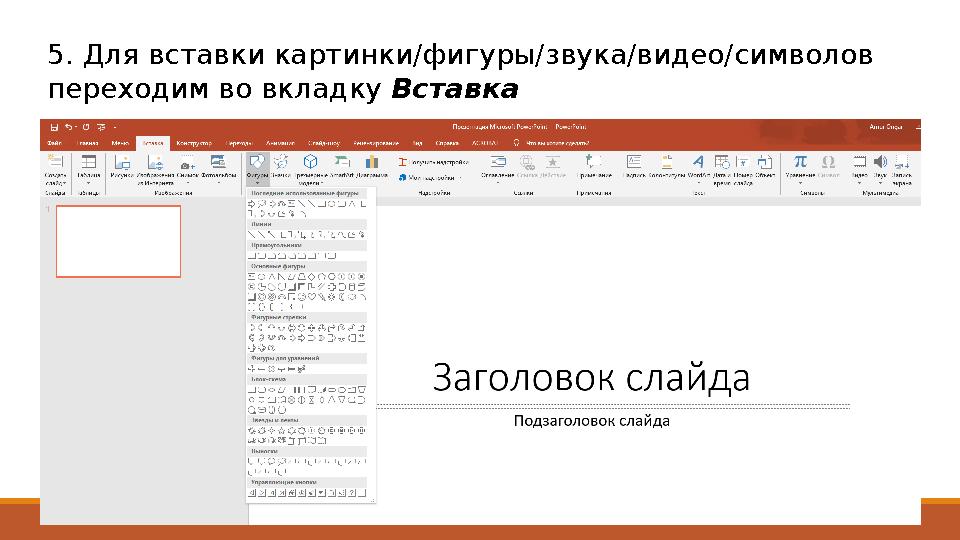Open the Звук (Audio) dropdown
The width and height of the screenshot is (960, 540).
880,183
